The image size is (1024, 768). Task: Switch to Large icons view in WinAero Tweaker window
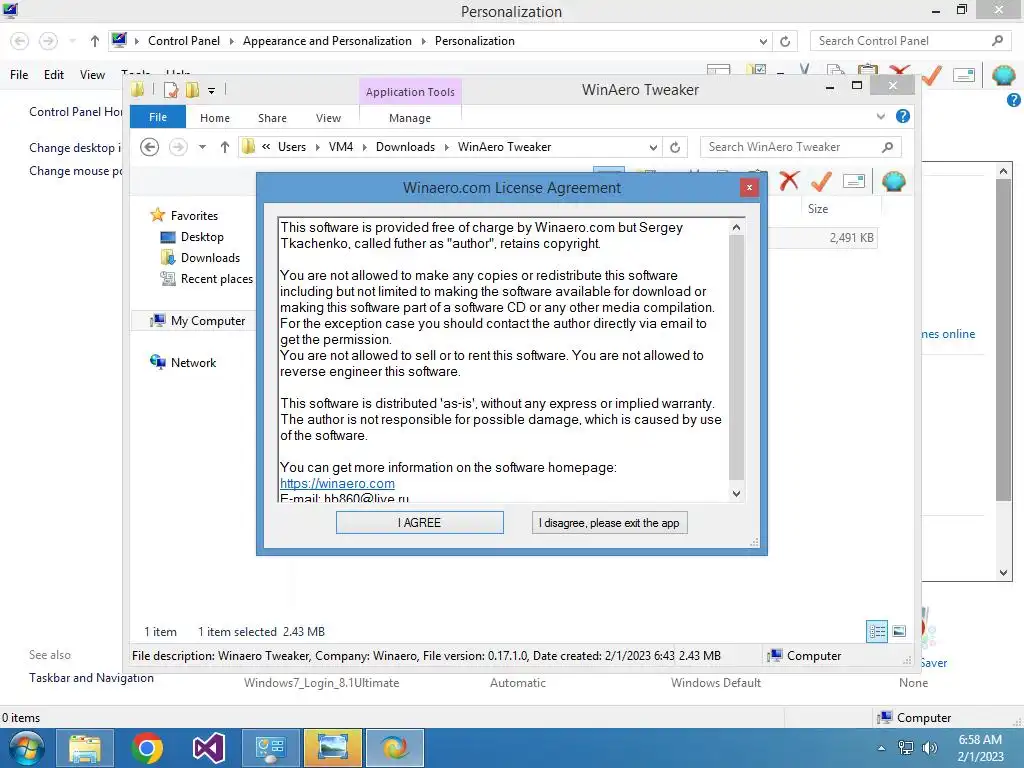[x=899, y=631]
